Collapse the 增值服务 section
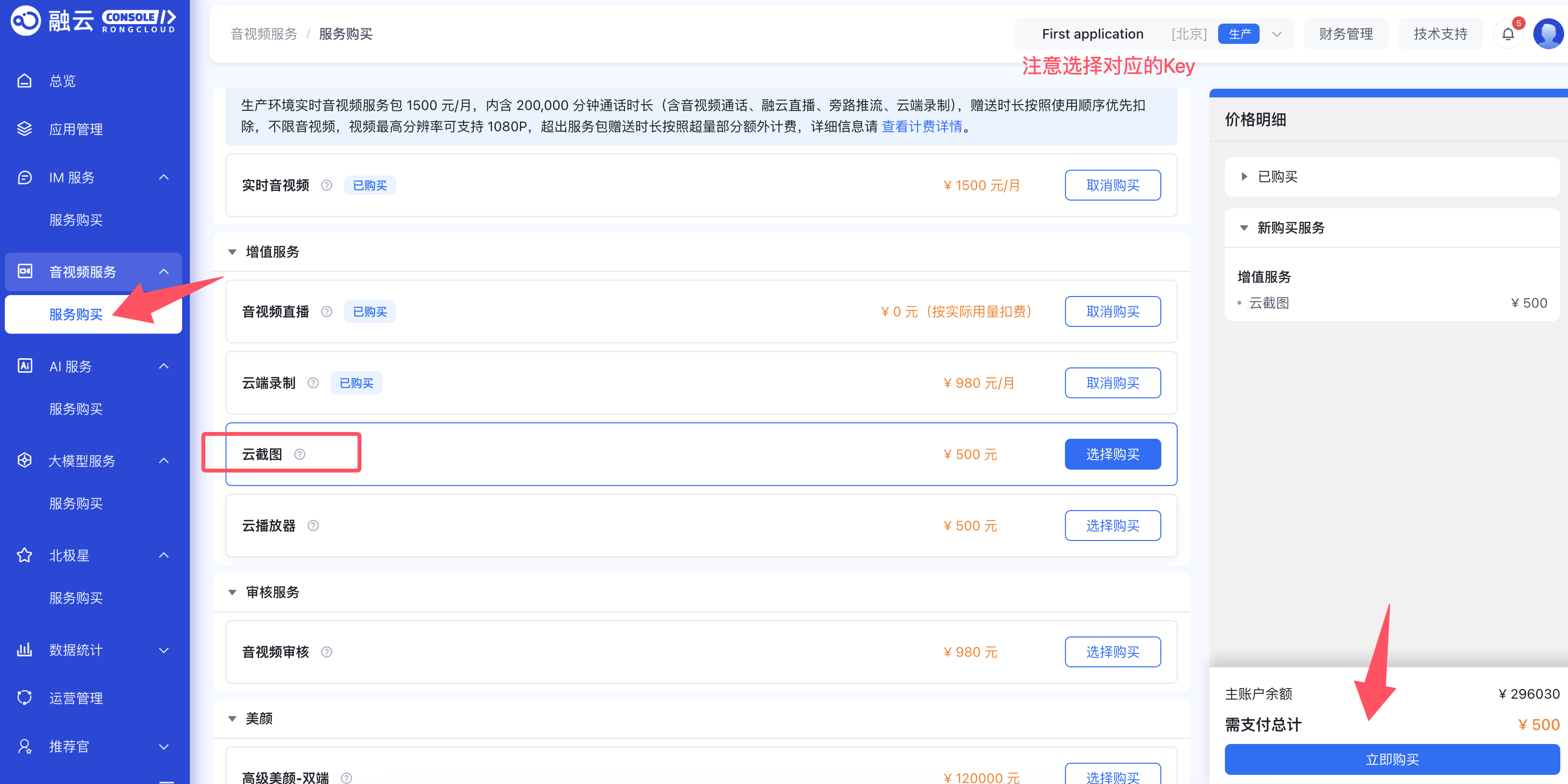1568x784 pixels. click(233, 252)
